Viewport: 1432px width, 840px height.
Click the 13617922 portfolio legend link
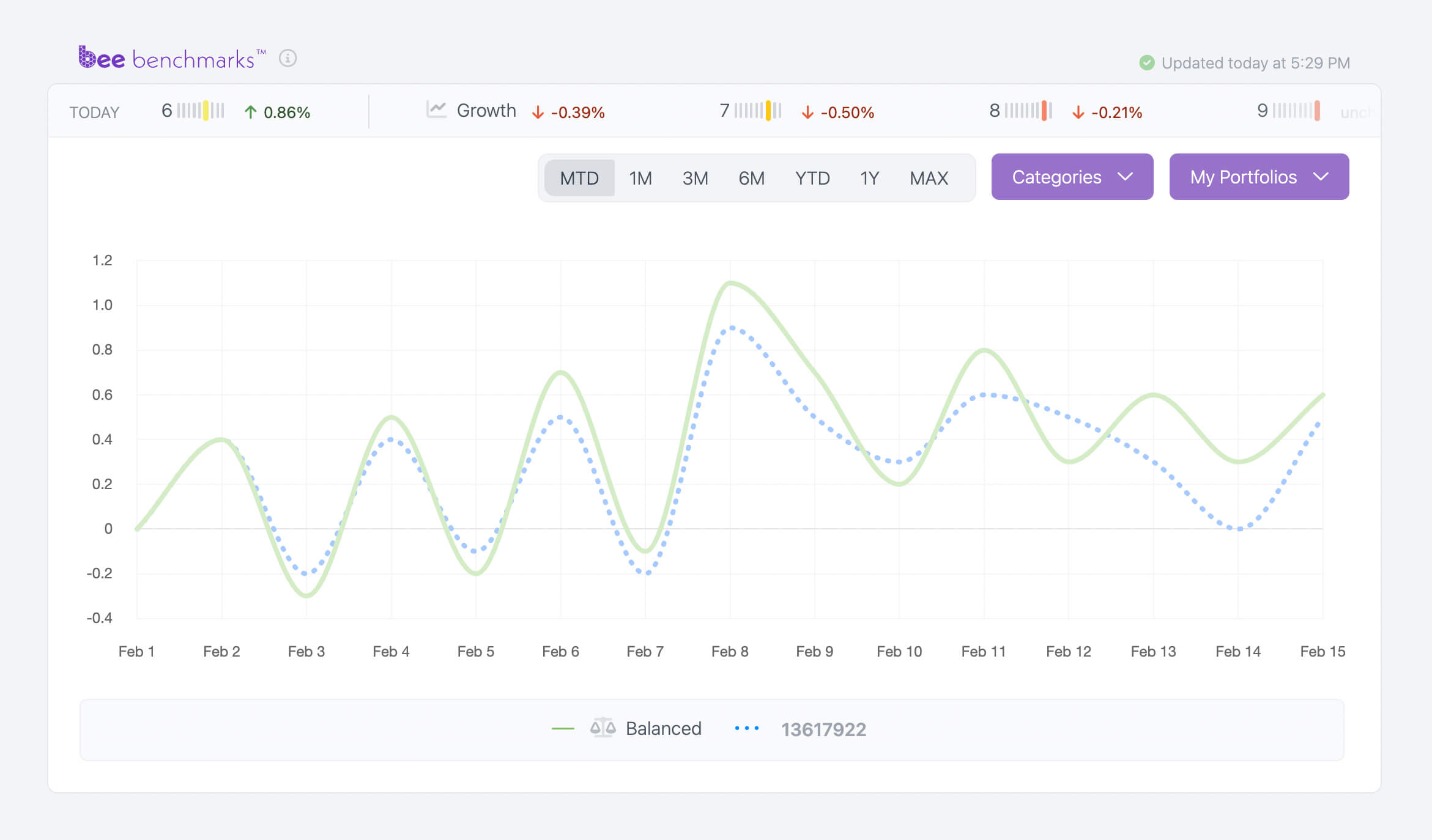pyautogui.click(x=823, y=729)
